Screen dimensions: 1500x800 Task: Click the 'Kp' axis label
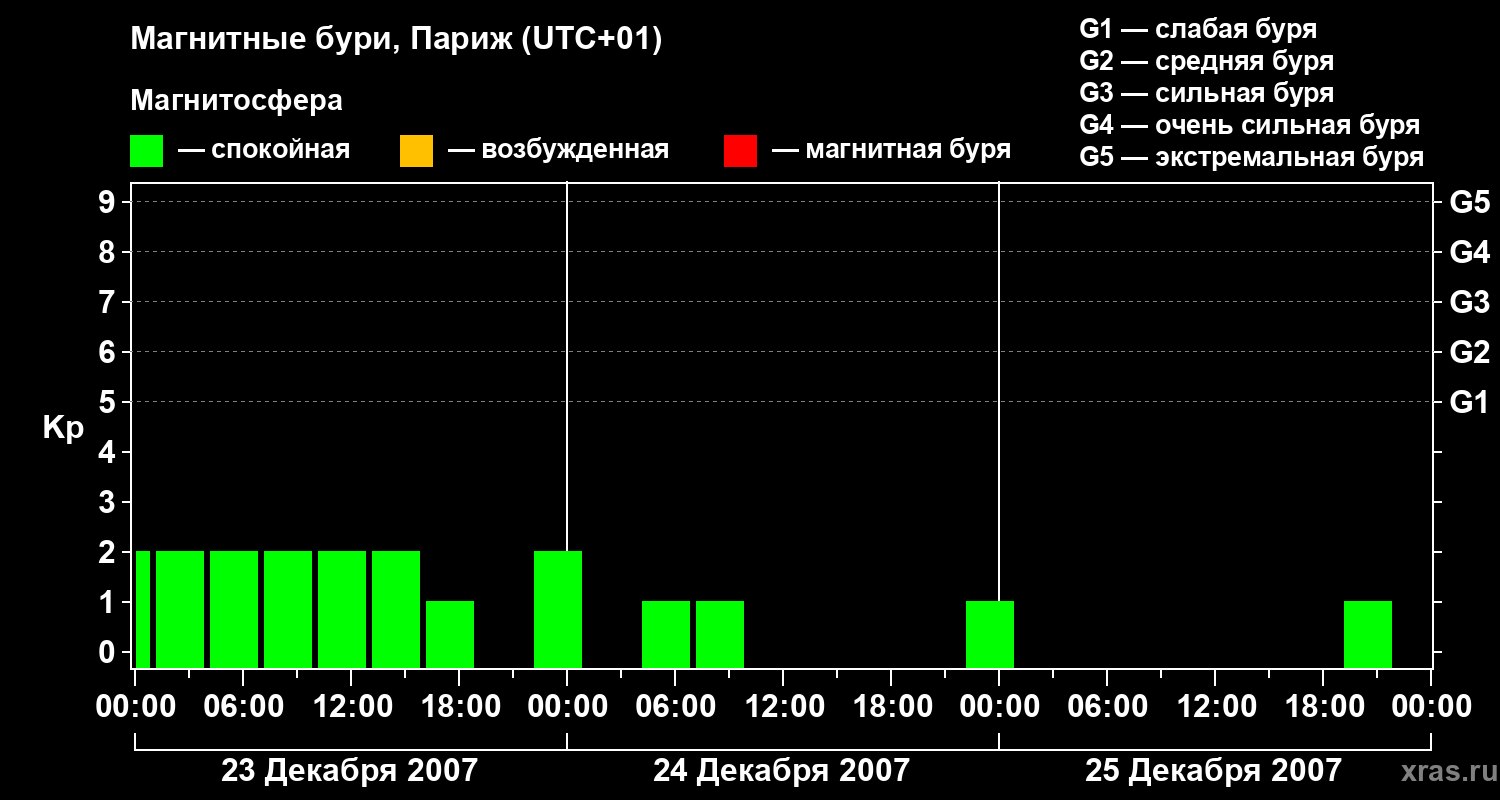click(x=63, y=428)
